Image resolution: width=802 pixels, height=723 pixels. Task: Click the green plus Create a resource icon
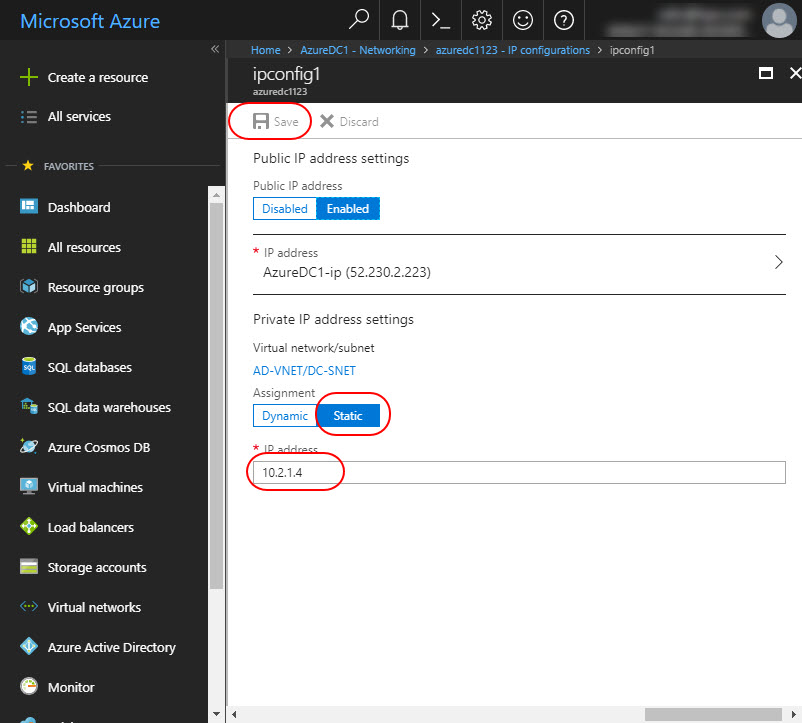pyautogui.click(x=29, y=77)
